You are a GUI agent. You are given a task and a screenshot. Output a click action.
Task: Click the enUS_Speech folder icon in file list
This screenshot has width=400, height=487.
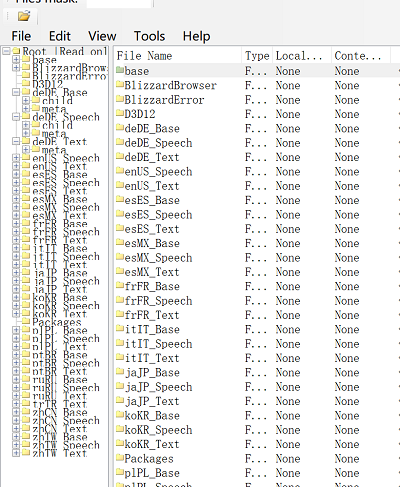point(120,171)
